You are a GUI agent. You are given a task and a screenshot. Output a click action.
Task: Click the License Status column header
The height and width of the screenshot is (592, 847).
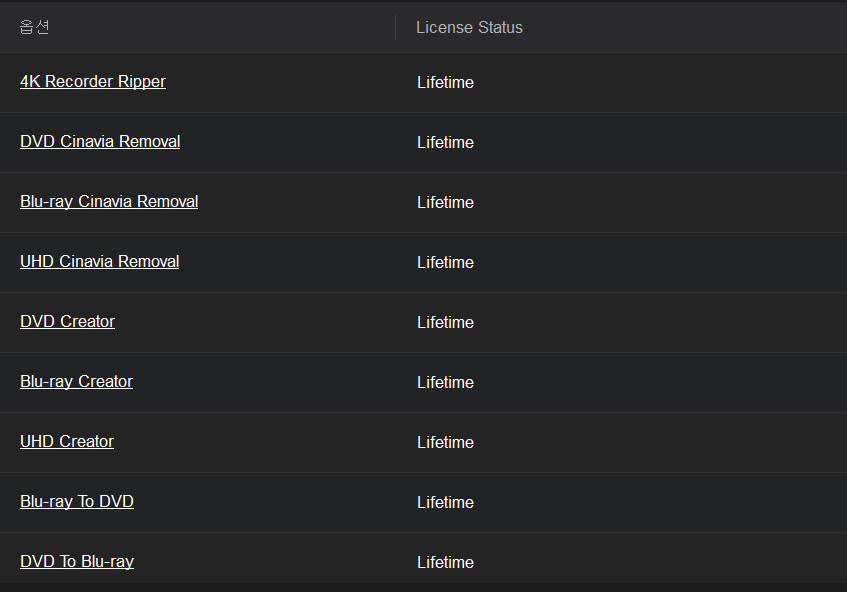469,27
